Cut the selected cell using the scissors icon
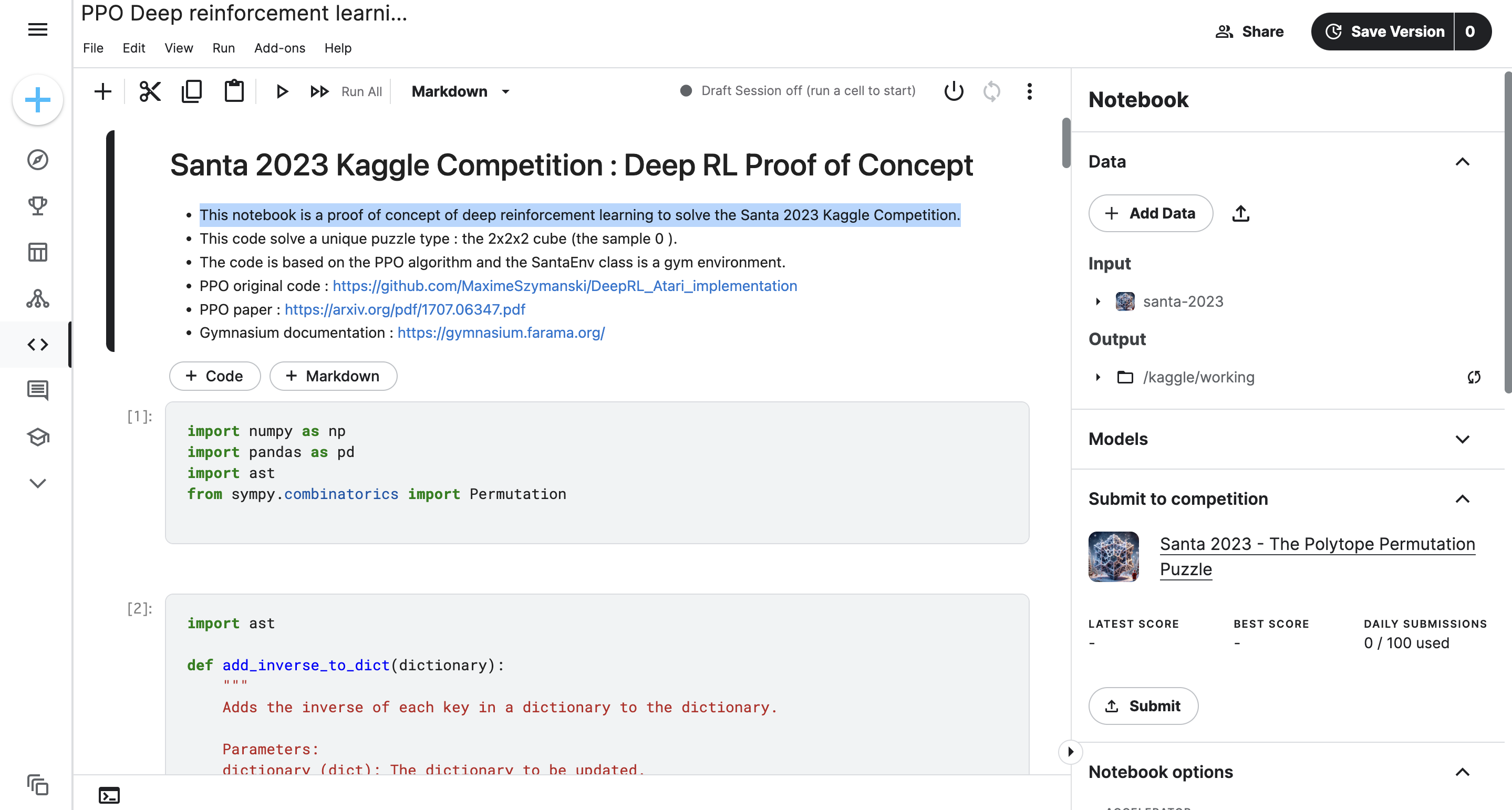 150,91
